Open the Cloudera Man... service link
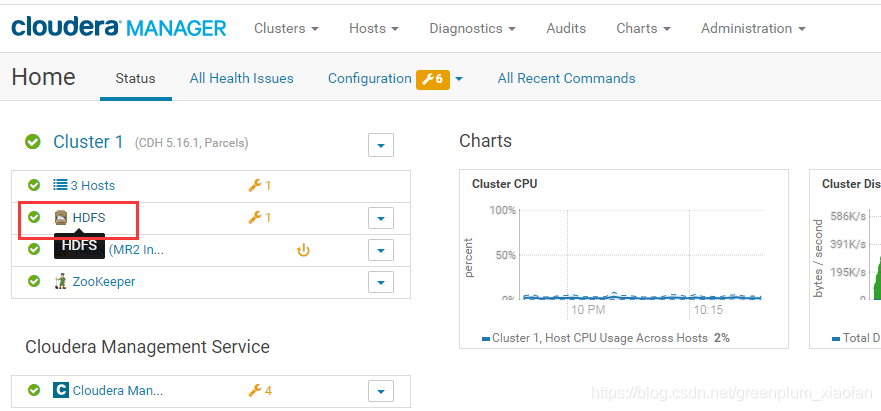This screenshot has width=881, height=411. (118, 390)
